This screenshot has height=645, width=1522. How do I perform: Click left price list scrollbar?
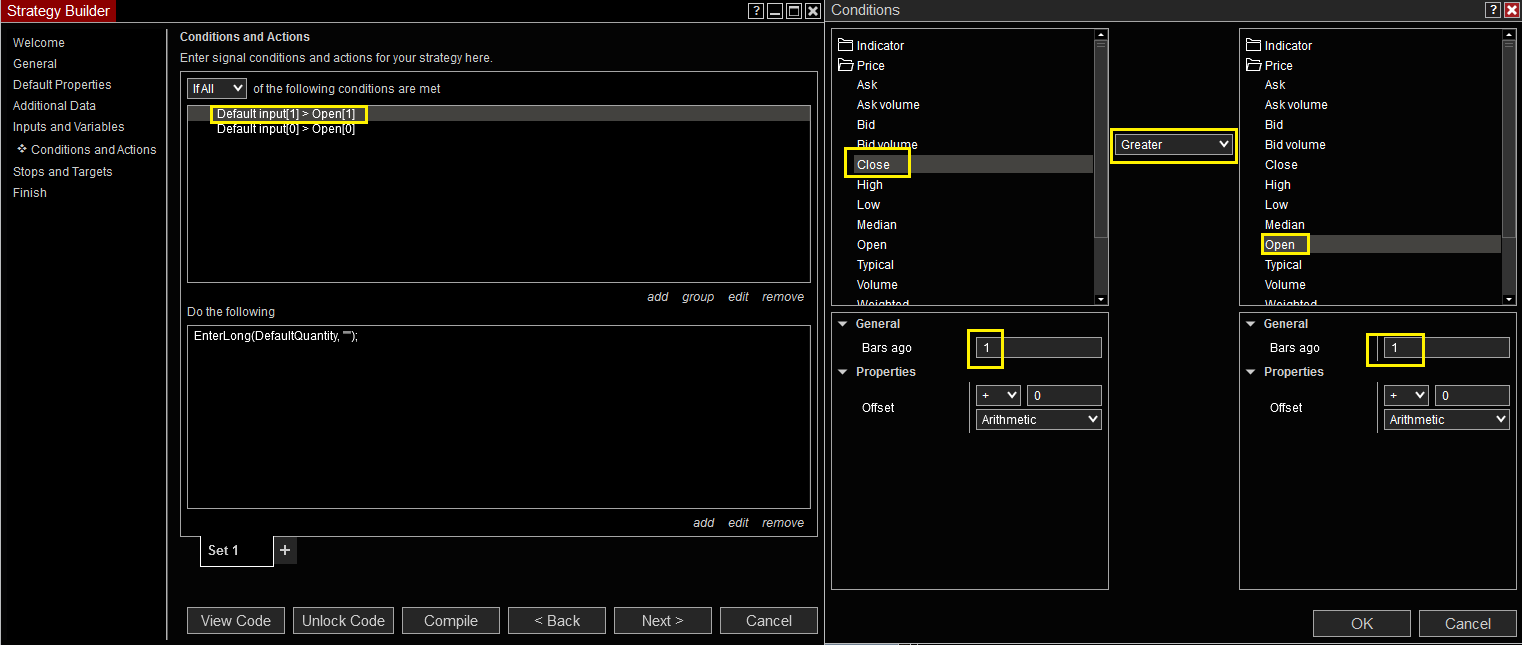(x=1101, y=137)
